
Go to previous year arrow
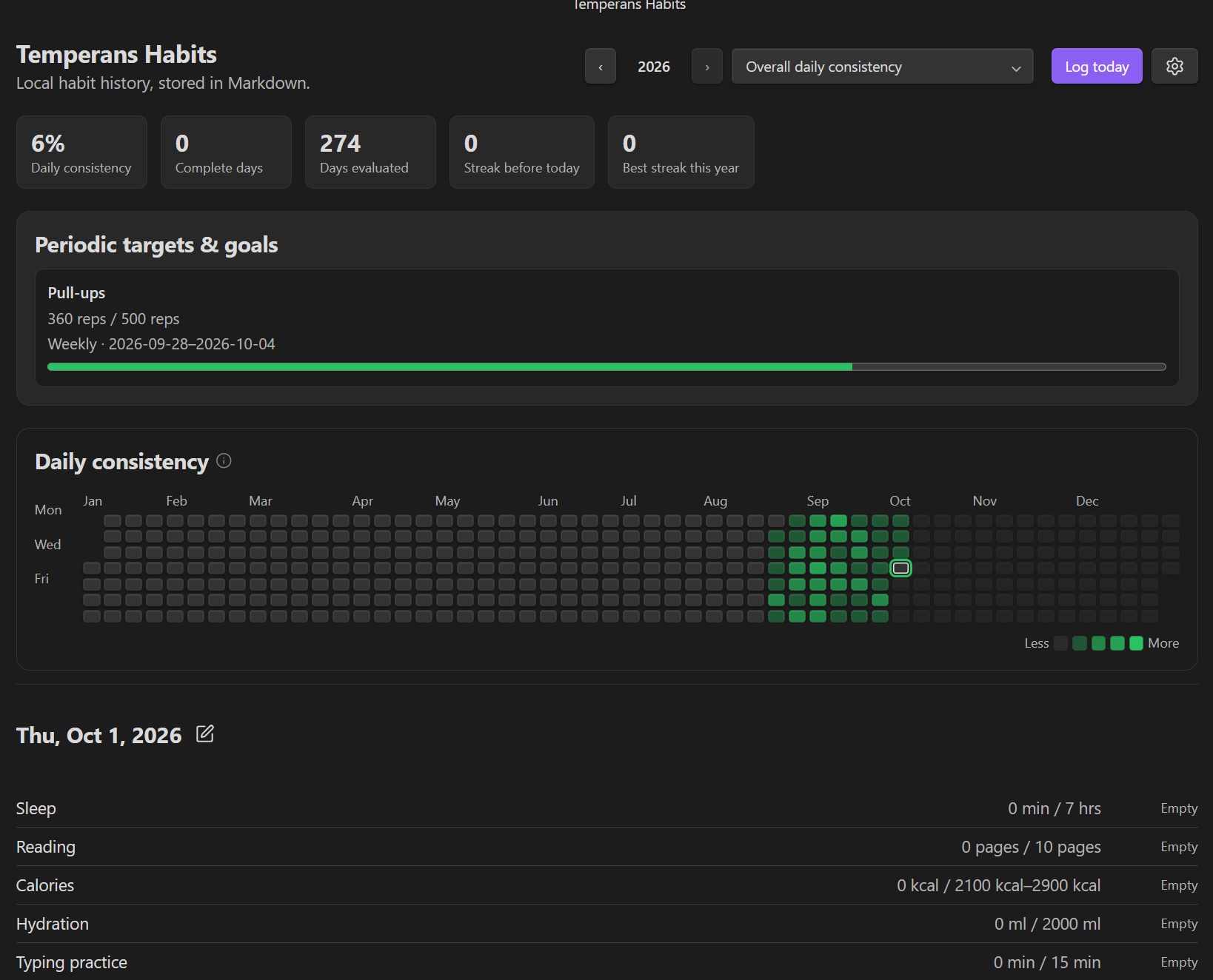tap(601, 67)
